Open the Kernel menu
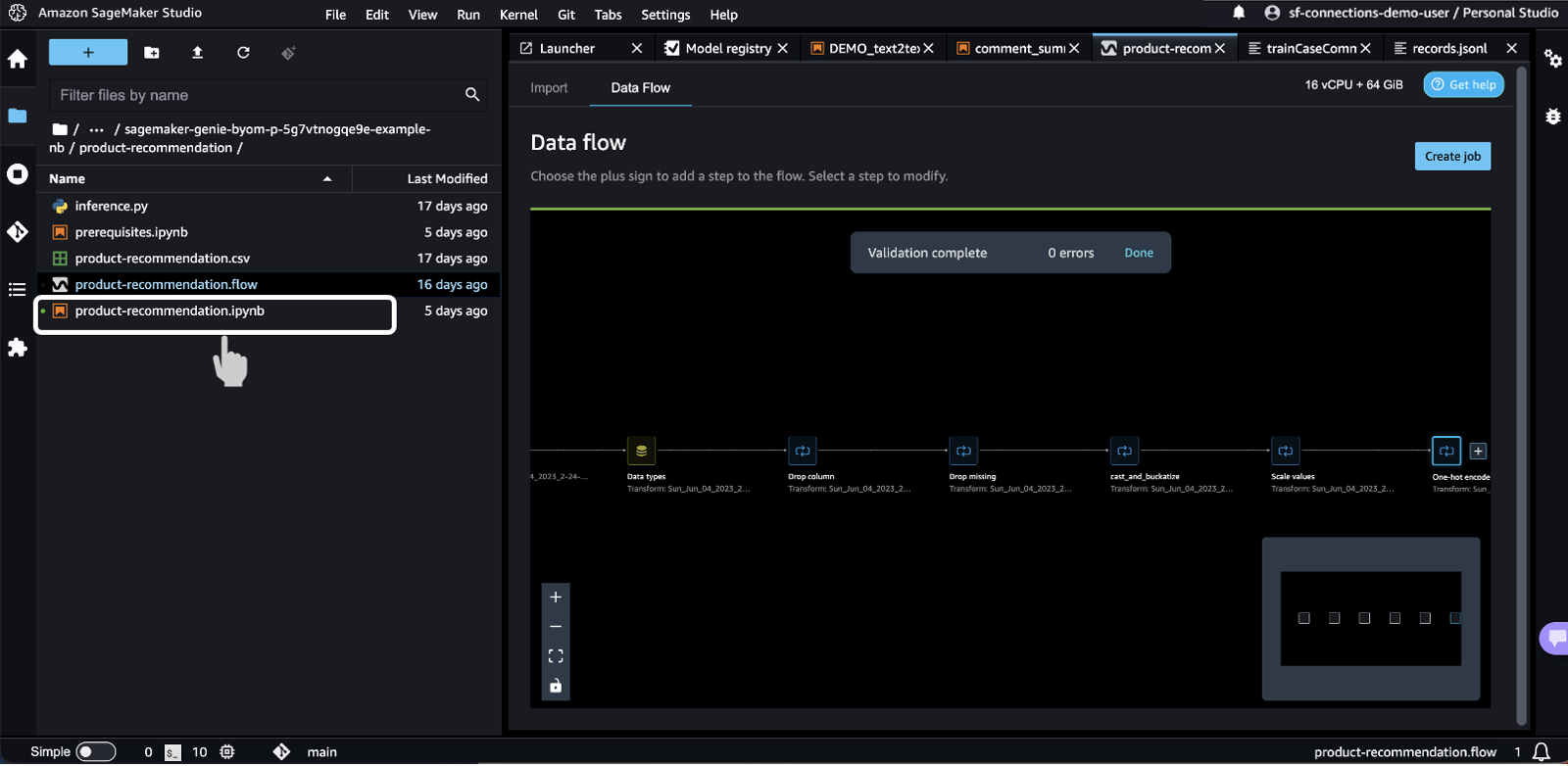Viewport: 1568px width, 766px height. pos(518,15)
